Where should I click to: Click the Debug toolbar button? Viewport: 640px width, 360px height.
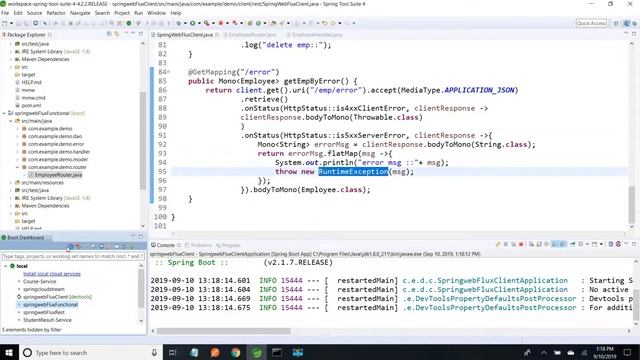tap(179, 23)
